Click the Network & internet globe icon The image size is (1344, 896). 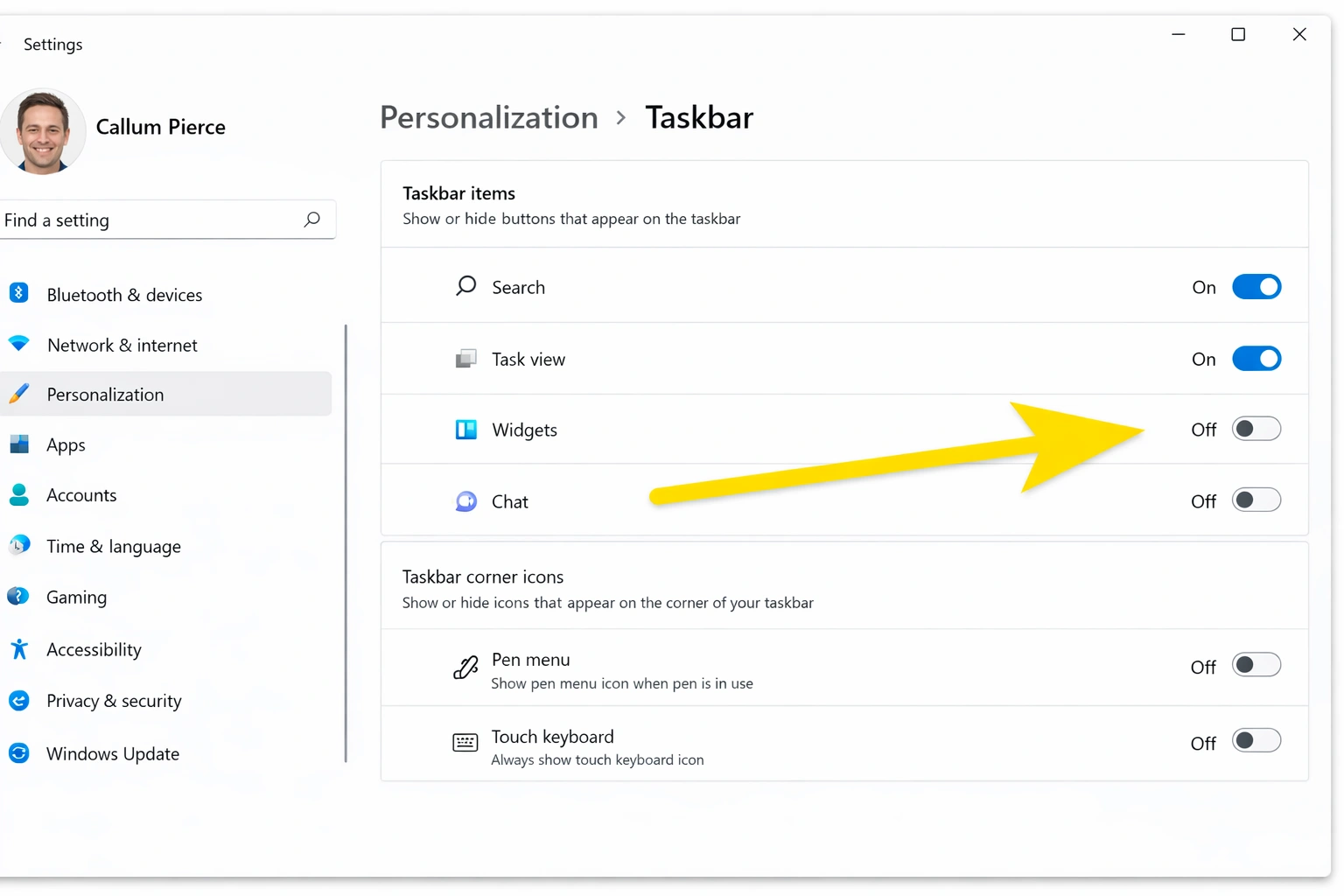coord(19,344)
